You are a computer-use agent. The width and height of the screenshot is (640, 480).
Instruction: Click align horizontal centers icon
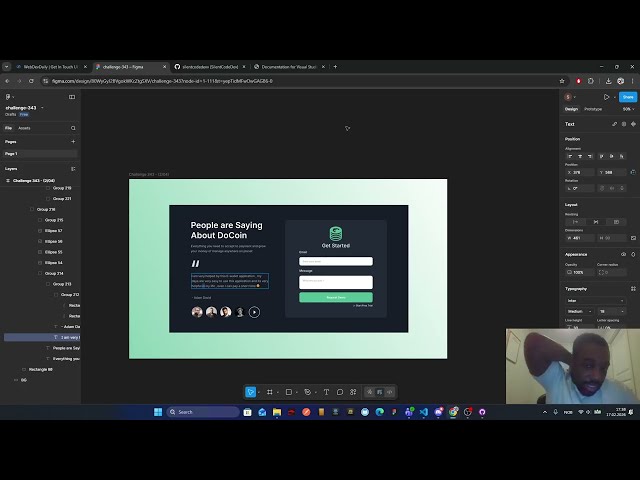[x=580, y=156]
